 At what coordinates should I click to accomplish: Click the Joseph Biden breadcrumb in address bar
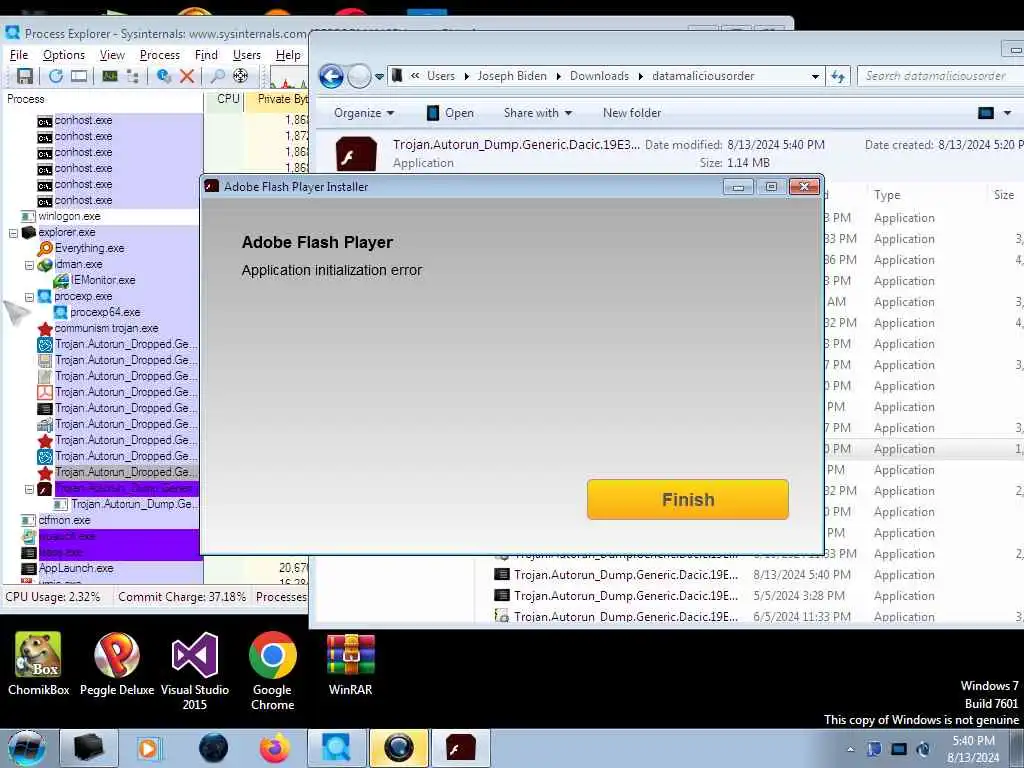point(512,76)
